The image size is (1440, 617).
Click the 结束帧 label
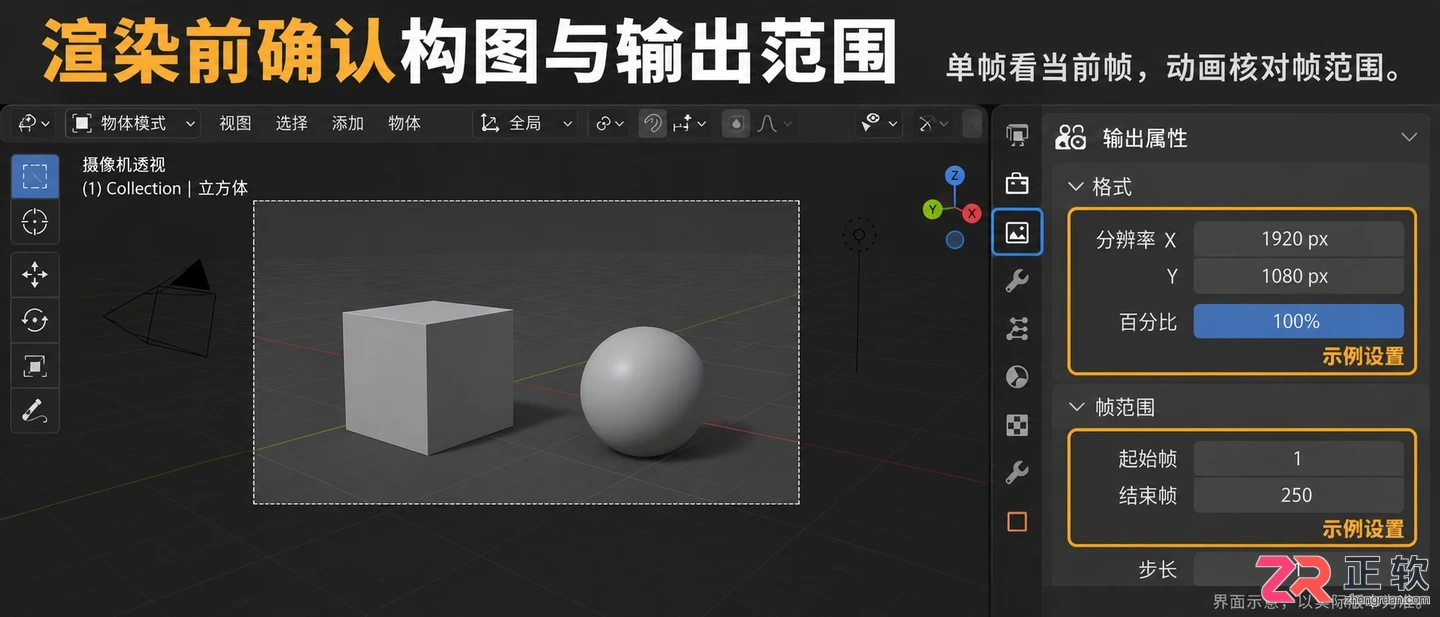[1148, 495]
